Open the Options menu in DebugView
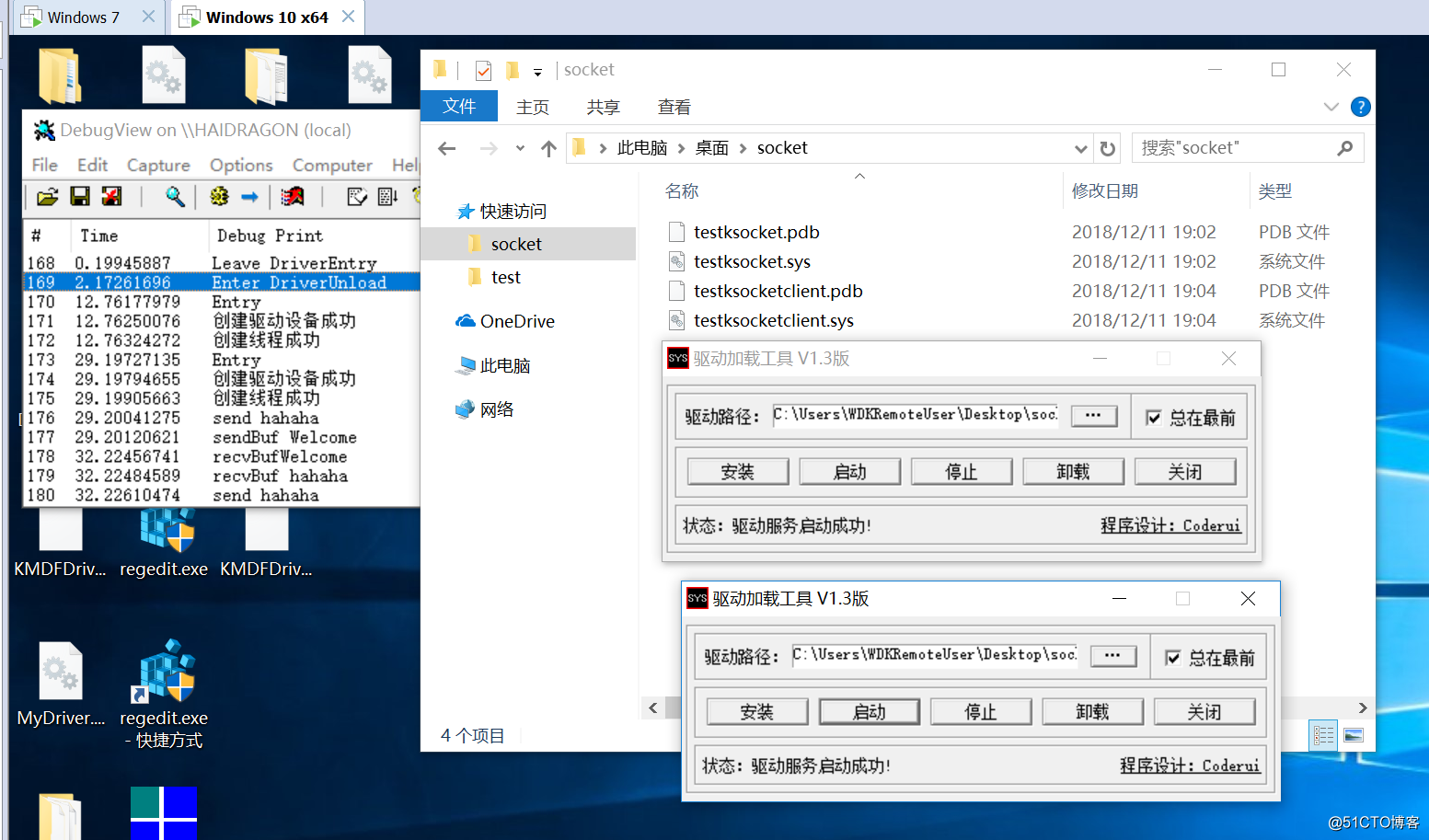 (241, 165)
